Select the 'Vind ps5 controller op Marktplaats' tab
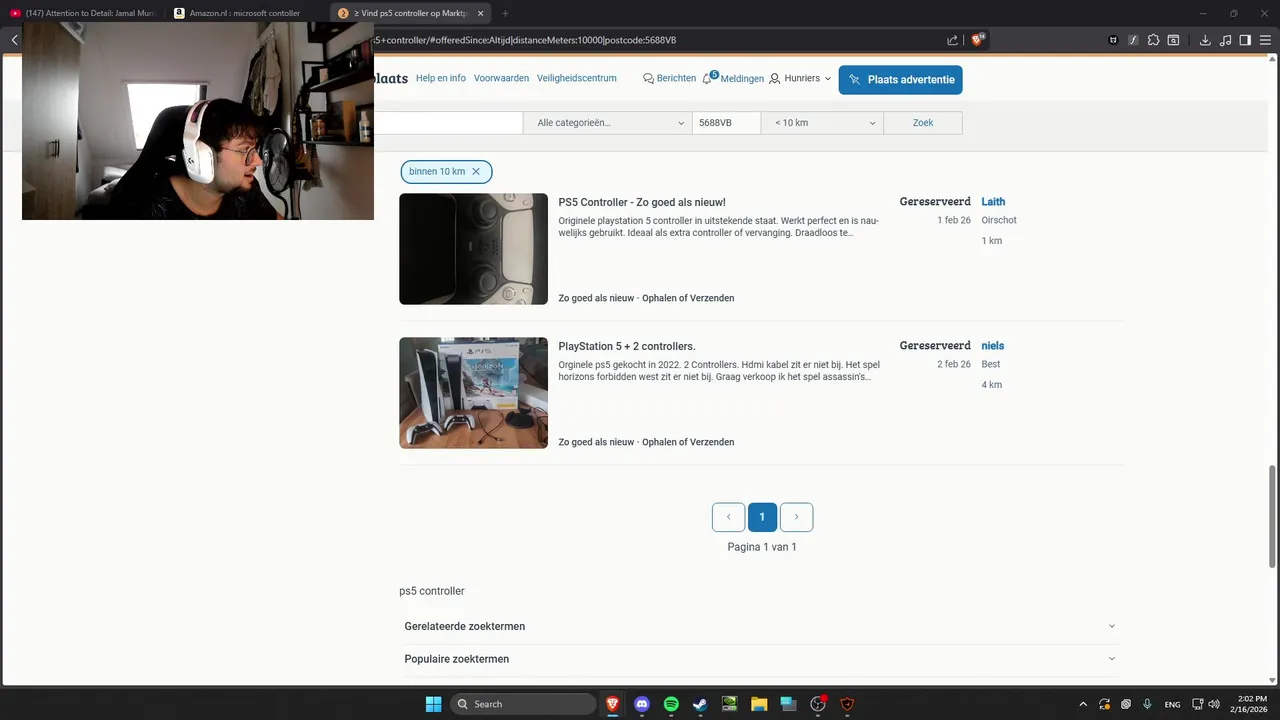The width and height of the screenshot is (1280, 720). pos(411,13)
